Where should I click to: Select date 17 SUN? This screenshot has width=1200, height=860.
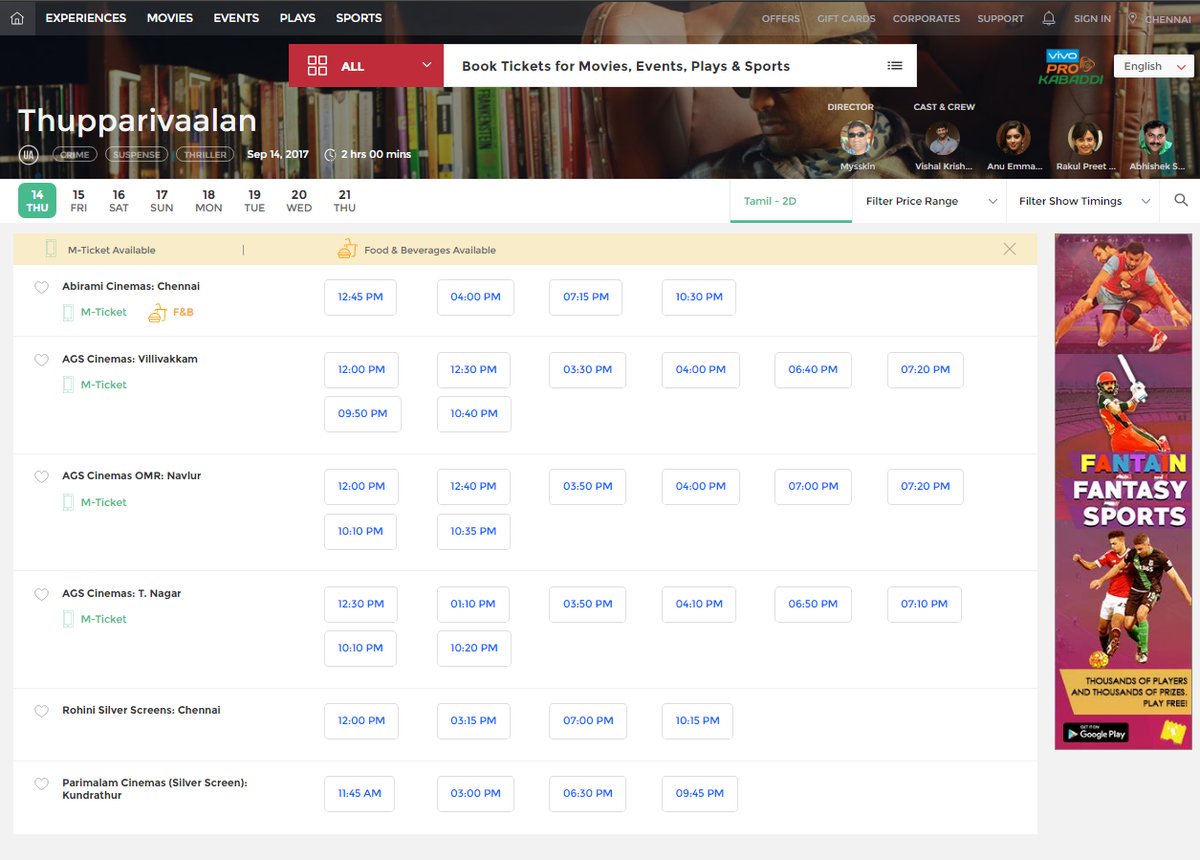tap(162, 201)
